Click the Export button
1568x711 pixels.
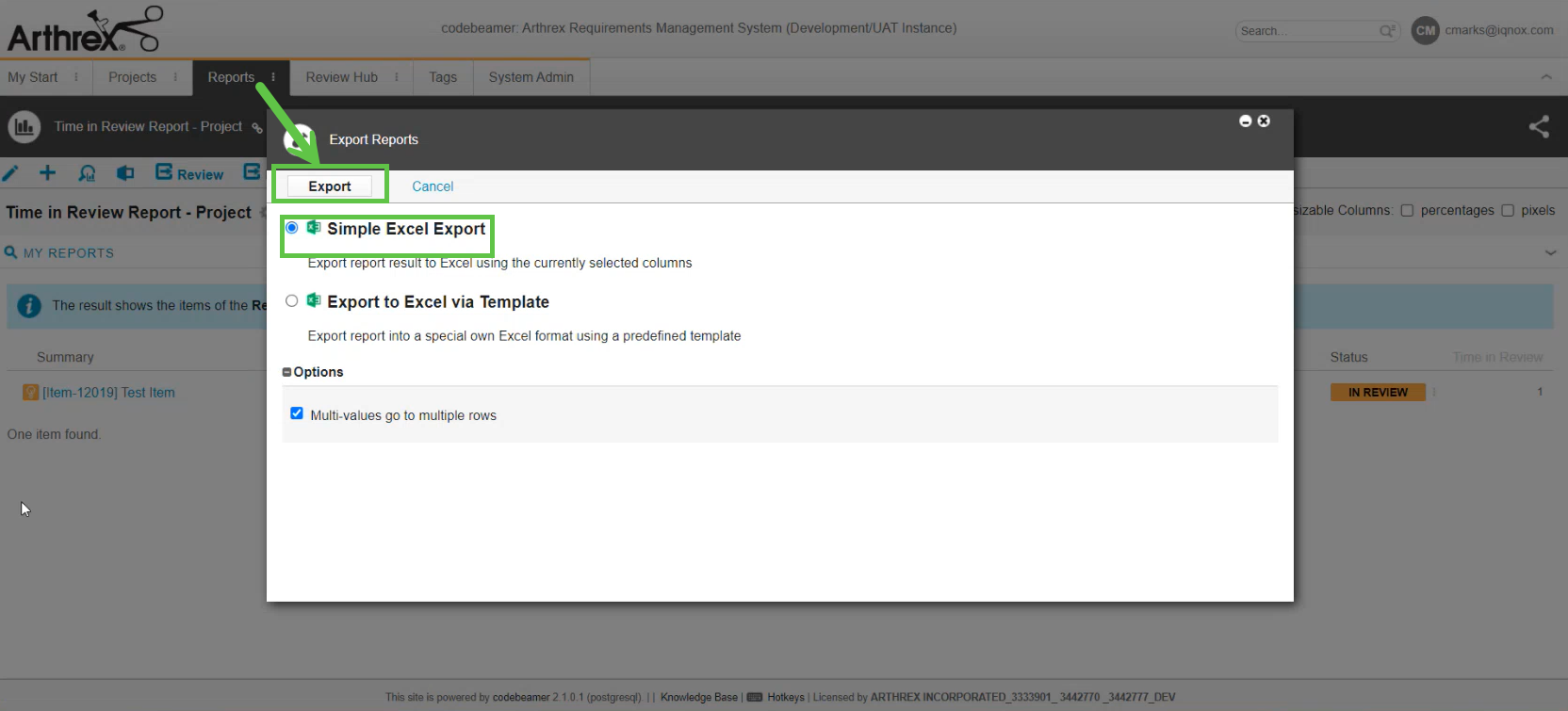(330, 186)
